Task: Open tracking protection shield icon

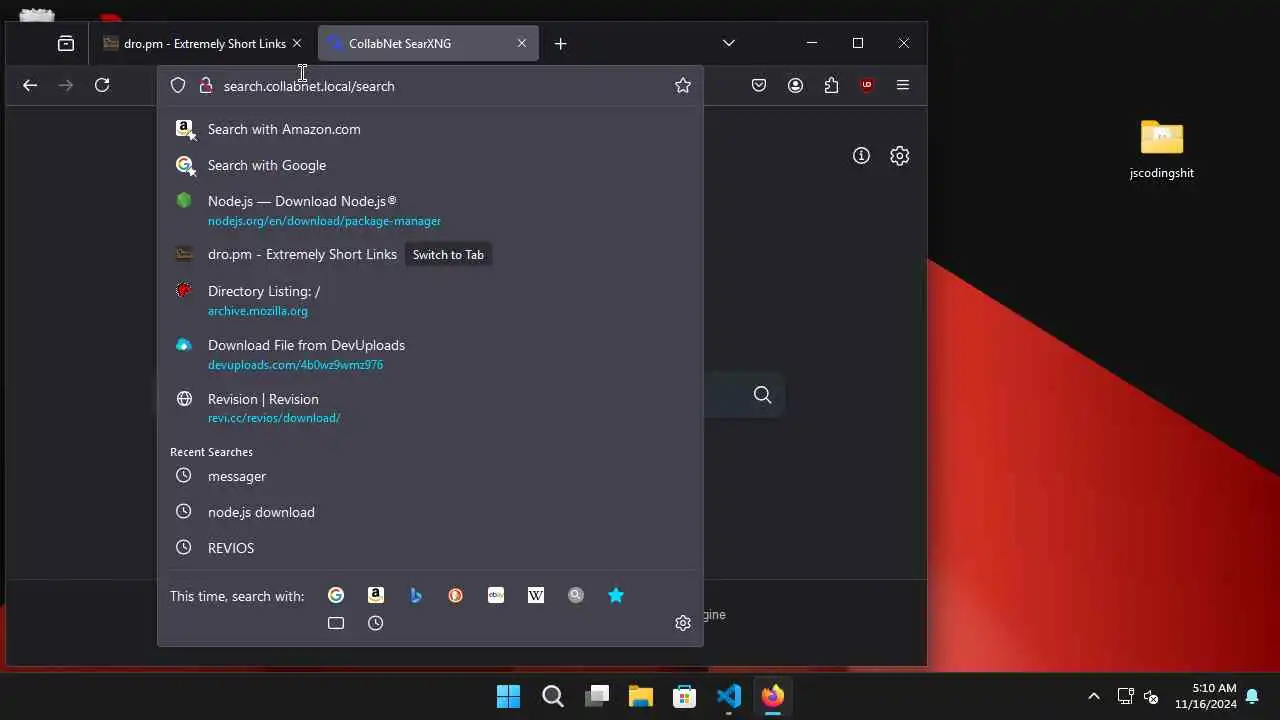Action: [x=178, y=86]
